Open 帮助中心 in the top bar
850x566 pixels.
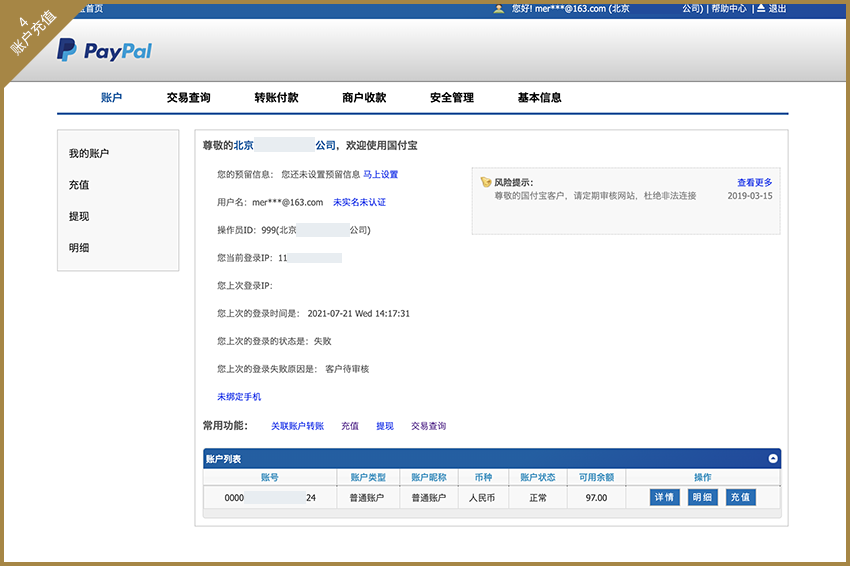coord(729,9)
